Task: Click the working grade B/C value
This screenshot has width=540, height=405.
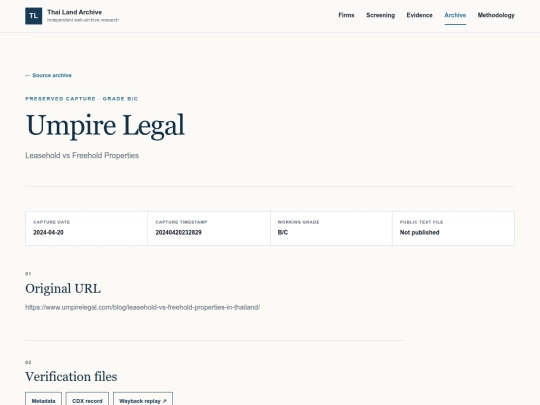Action: (x=283, y=232)
